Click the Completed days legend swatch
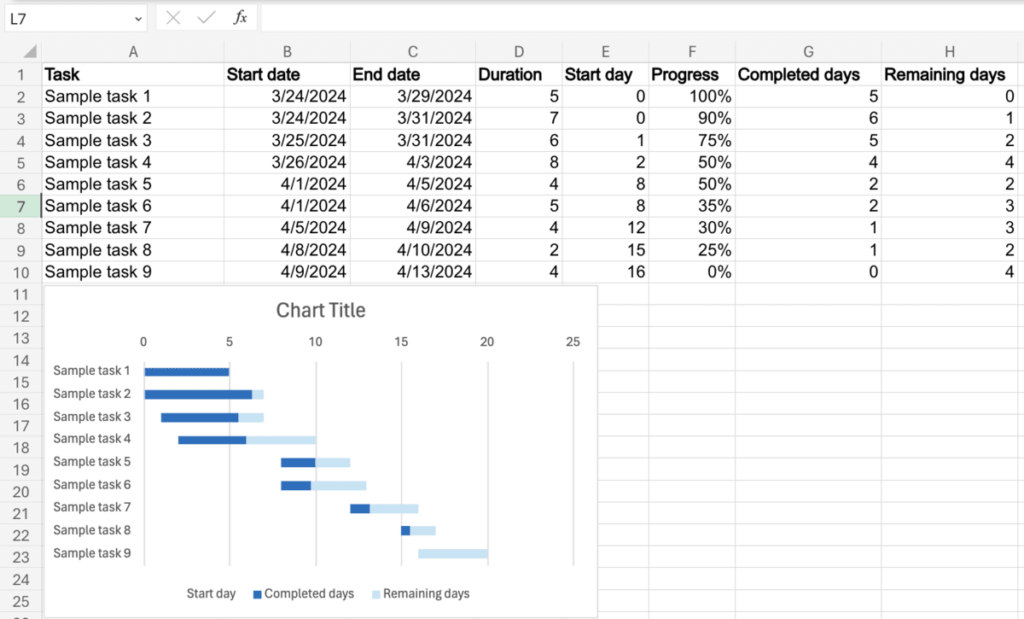The height and width of the screenshot is (619, 1024). [x=257, y=594]
